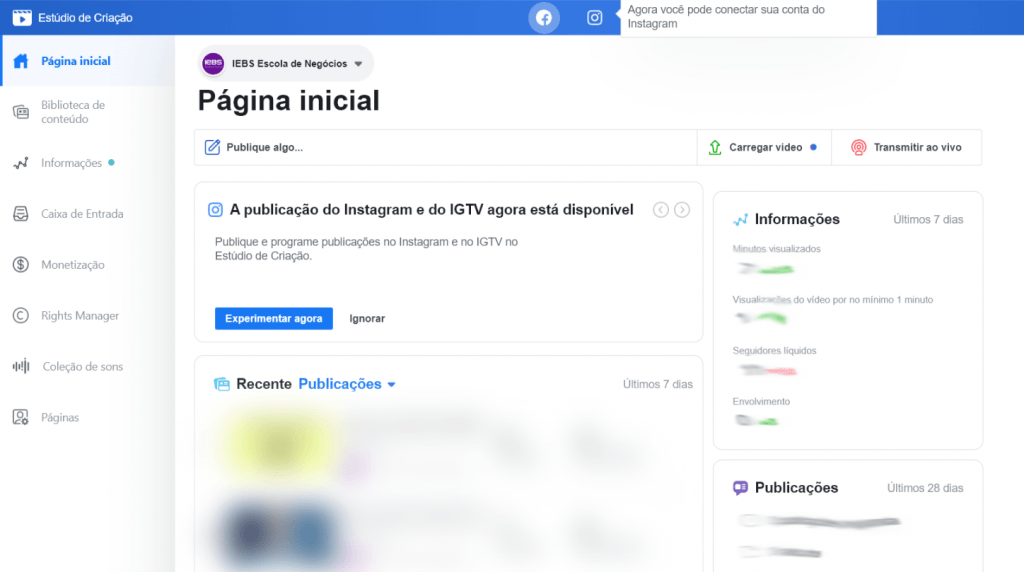
Task: Click the Minutos visualizados metric
Action: click(776, 249)
